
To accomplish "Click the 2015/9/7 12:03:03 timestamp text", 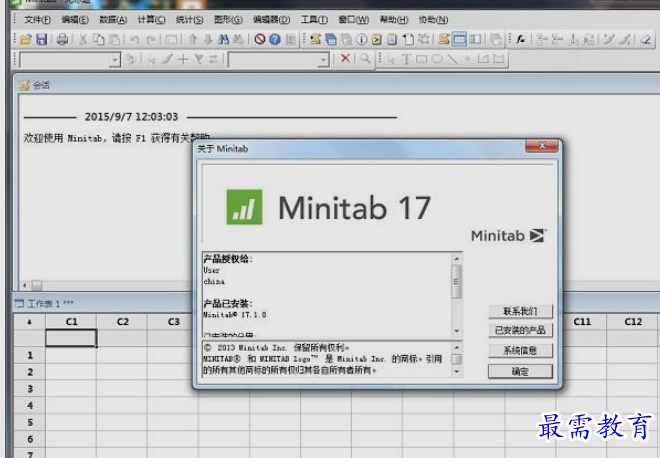I will point(131,117).
